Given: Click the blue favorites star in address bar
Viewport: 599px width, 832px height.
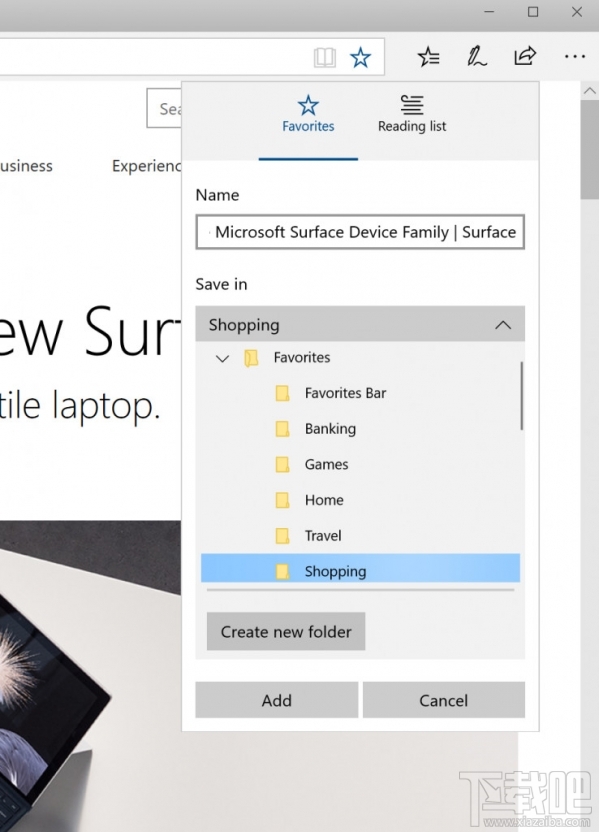Looking at the screenshot, I should click(360, 57).
